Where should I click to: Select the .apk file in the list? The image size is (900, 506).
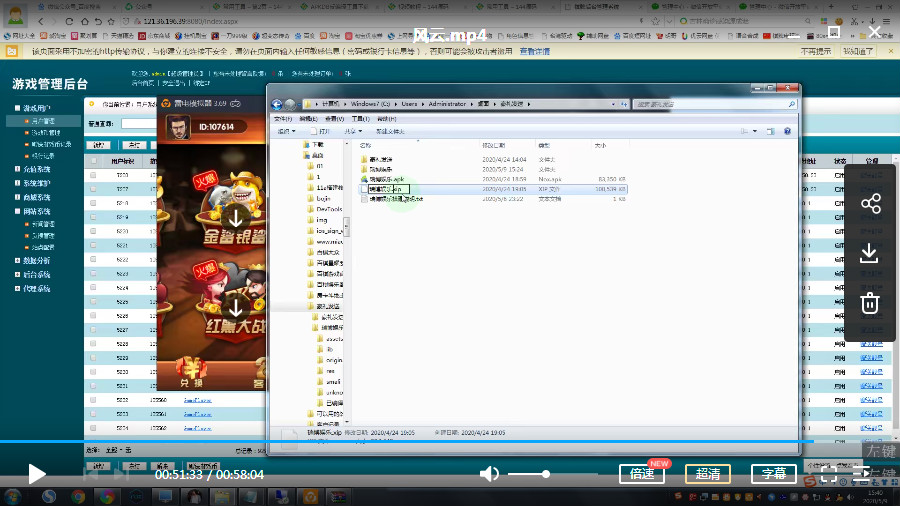point(386,179)
